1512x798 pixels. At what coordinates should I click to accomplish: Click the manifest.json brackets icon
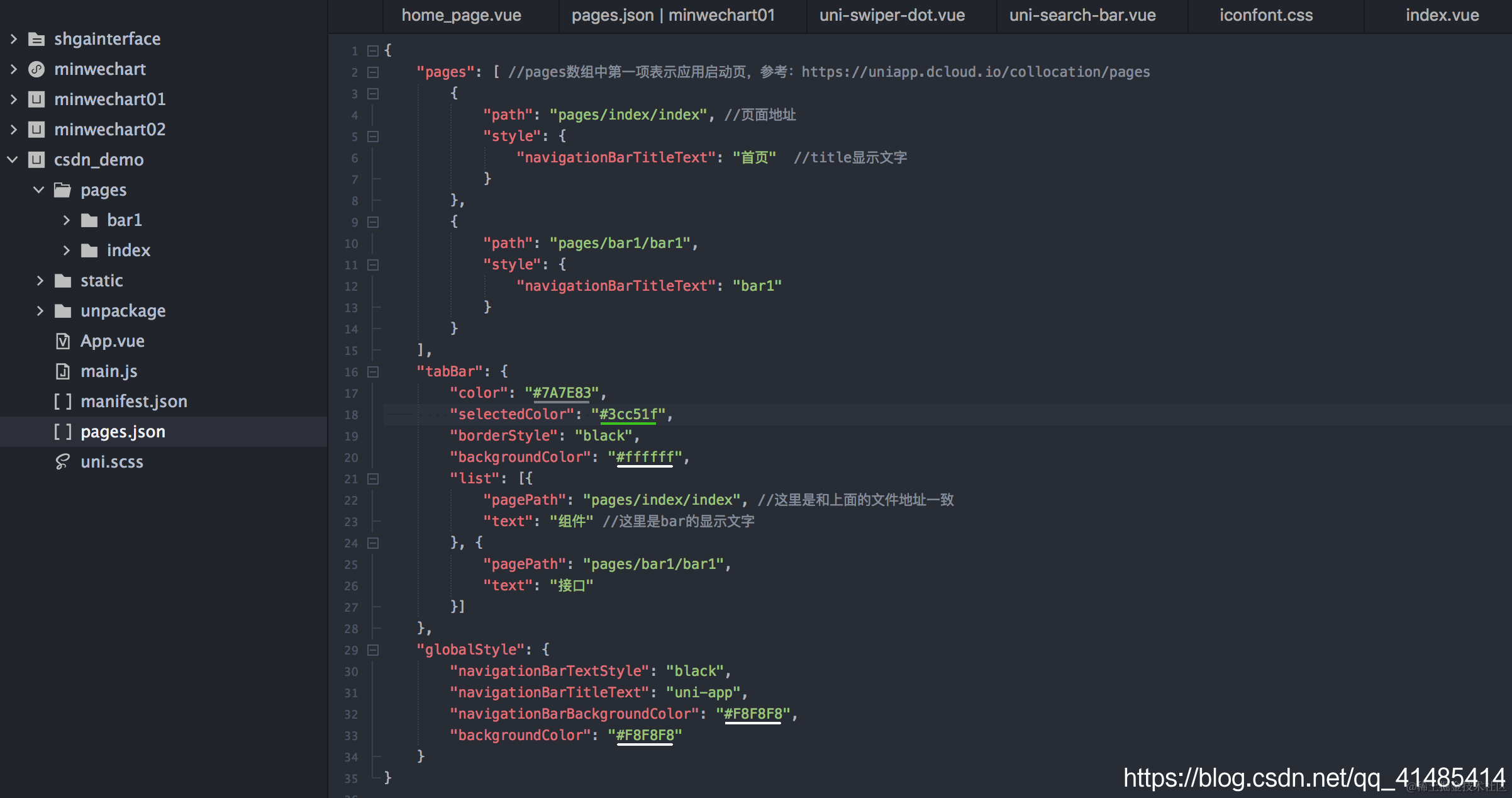(x=63, y=402)
